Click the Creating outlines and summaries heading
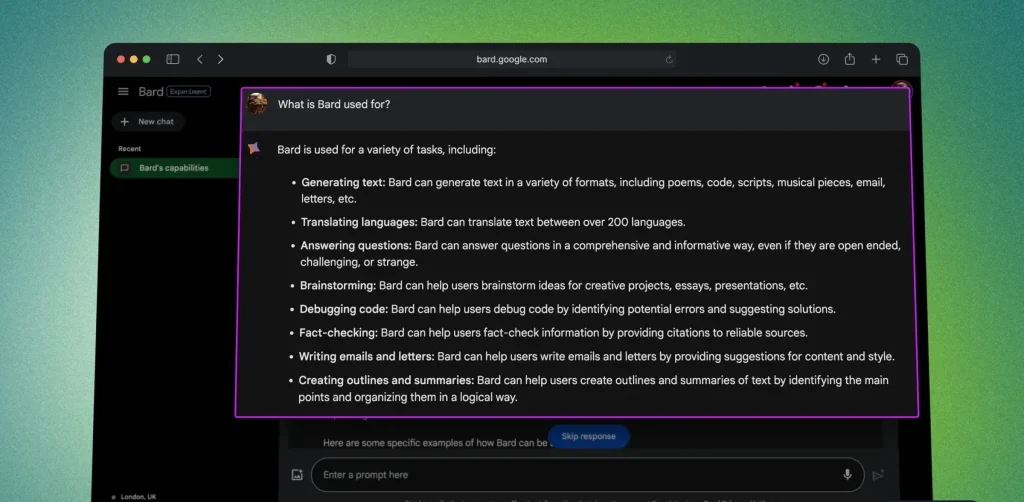Screen dimensions: 1024x502 point(387,380)
